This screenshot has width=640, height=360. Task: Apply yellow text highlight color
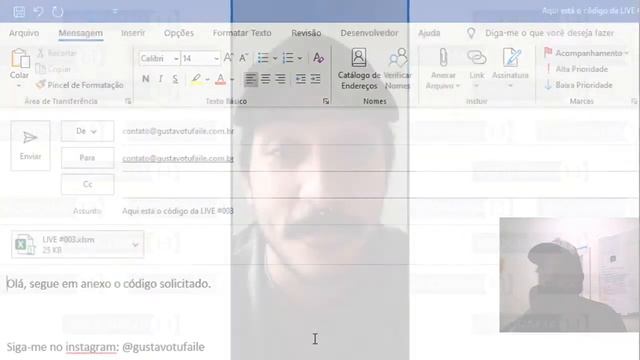pos(196,79)
